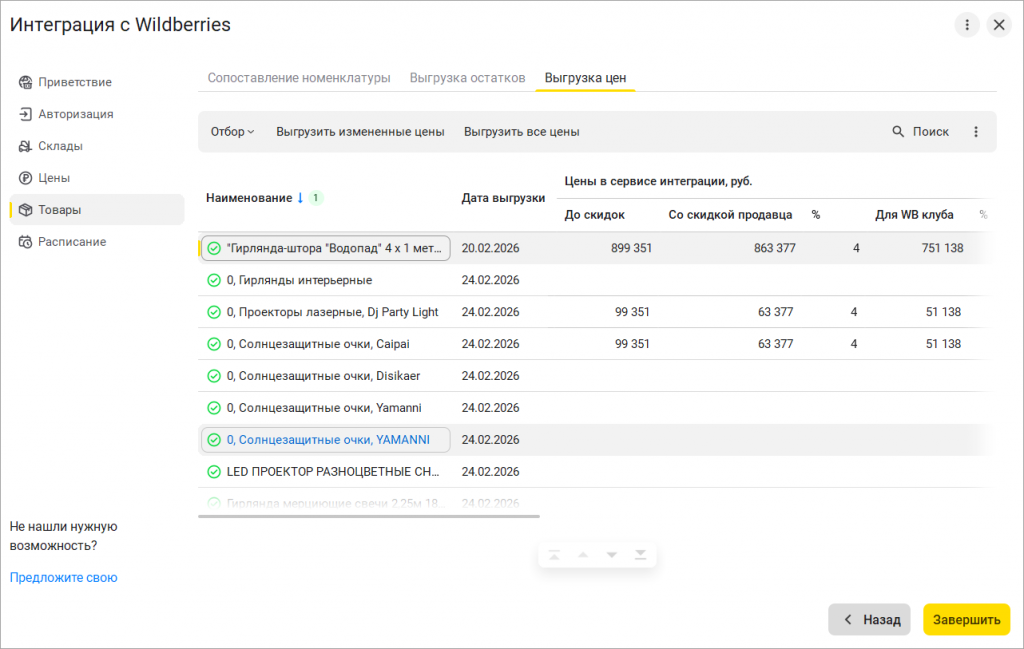1024x649 pixels.
Task: Open the Расписание calendar icon
Action: [x=25, y=242]
